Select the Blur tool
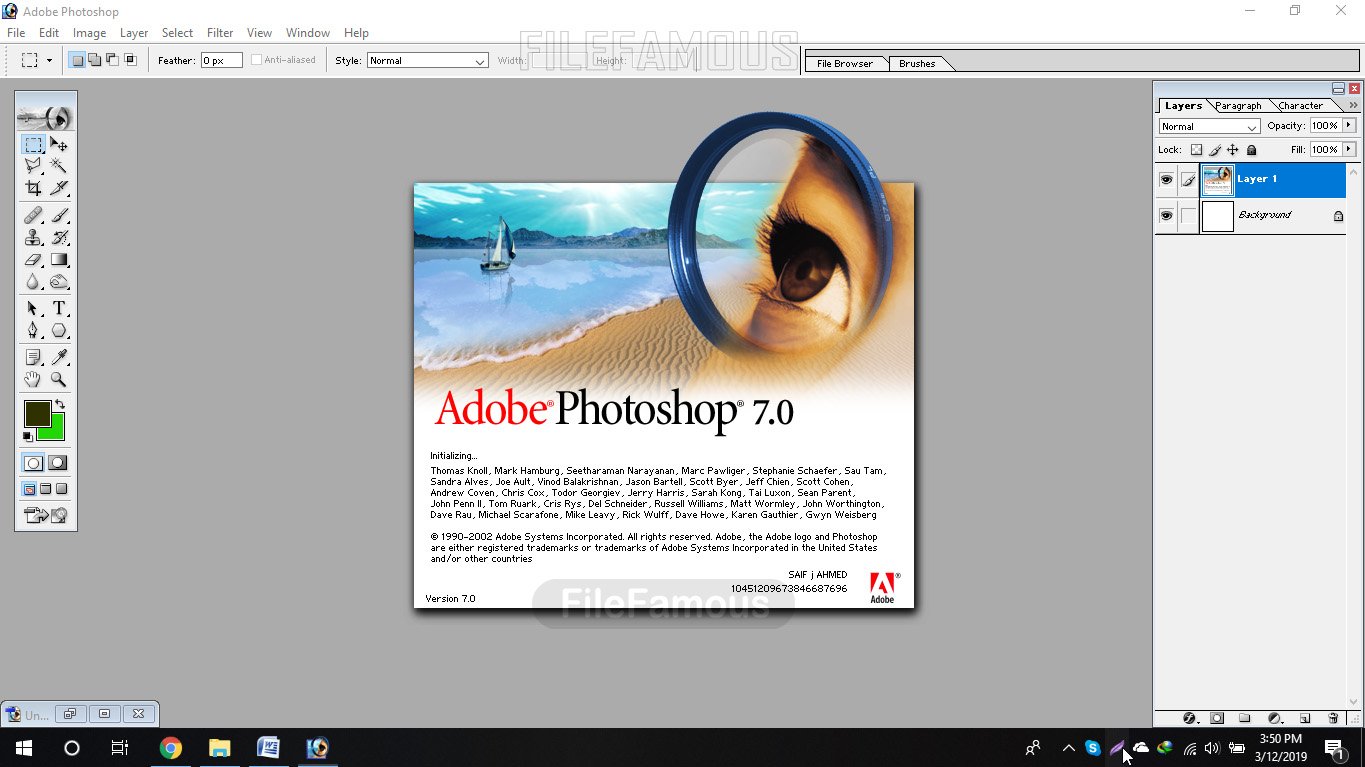Image resolution: width=1365 pixels, height=767 pixels. 33,282
